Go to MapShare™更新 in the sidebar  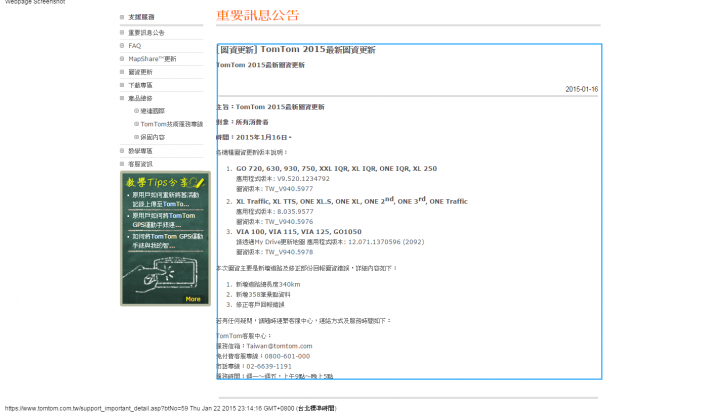152,59
